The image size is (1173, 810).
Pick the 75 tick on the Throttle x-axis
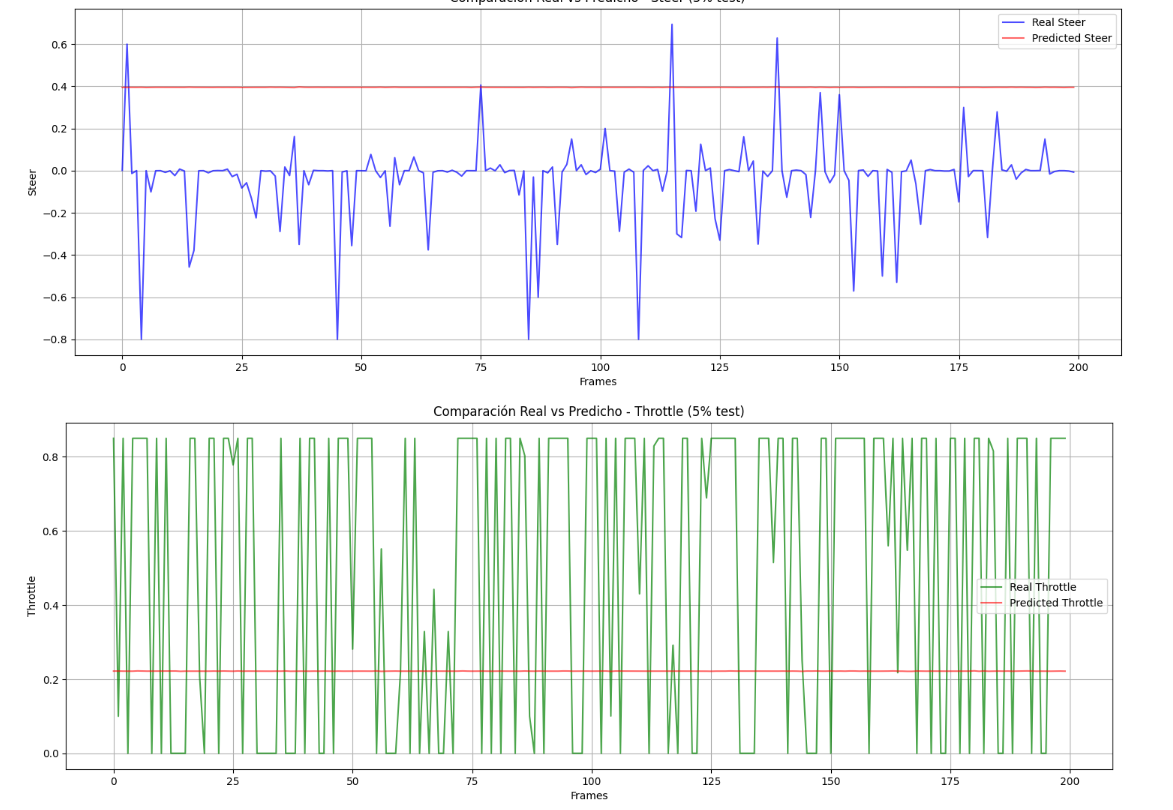[x=472, y=782]
